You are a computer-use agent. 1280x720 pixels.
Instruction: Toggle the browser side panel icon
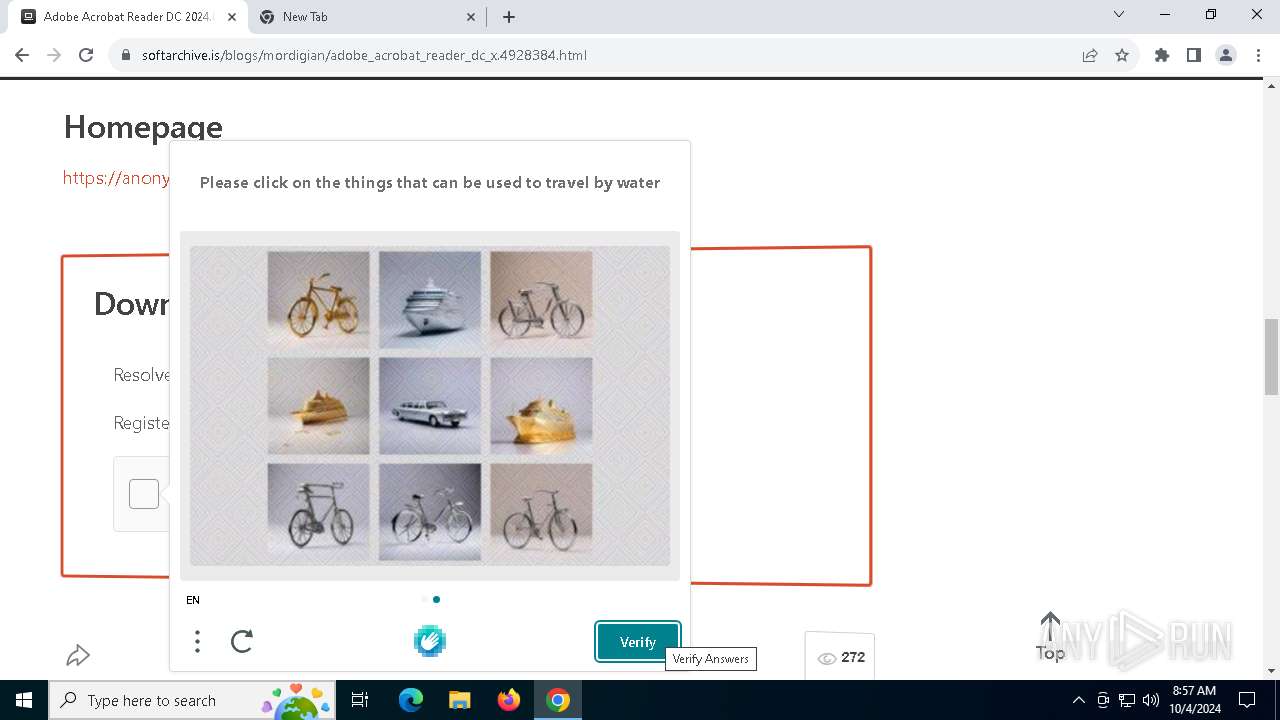1194,55
